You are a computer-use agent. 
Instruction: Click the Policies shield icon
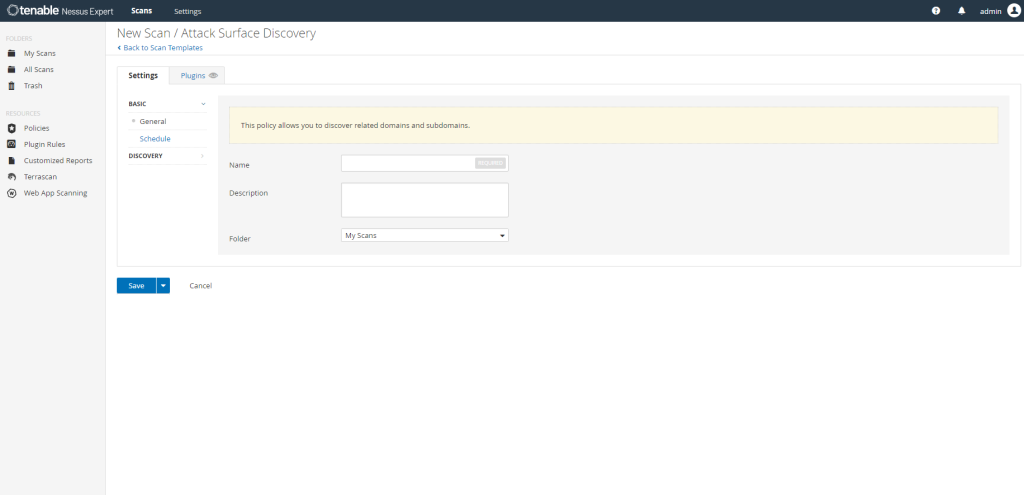(11, 128)
